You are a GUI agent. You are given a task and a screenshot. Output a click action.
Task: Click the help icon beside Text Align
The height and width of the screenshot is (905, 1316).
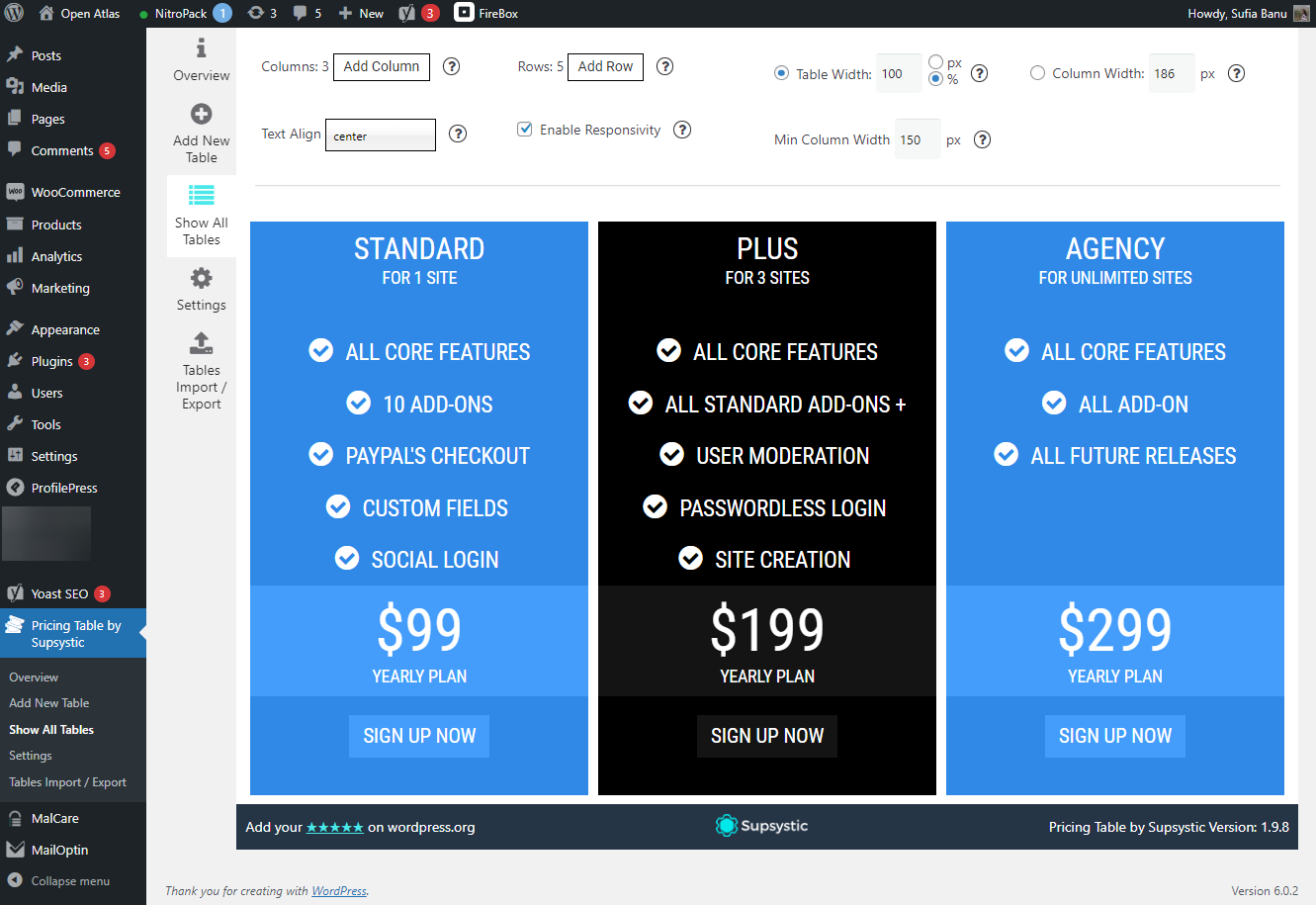458,134
